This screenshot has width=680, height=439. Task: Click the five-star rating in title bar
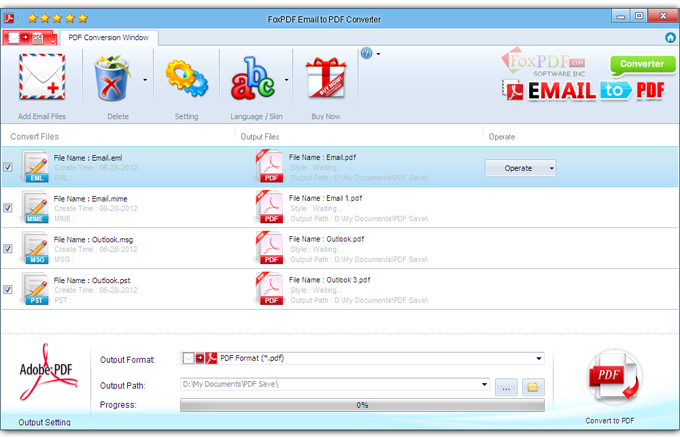point(58,18)
